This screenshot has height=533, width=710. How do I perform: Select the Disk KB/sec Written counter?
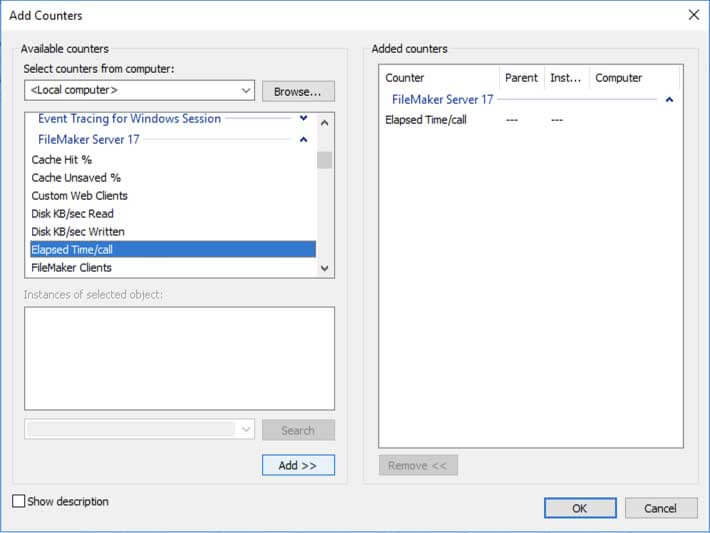click(x=173, y=232)
